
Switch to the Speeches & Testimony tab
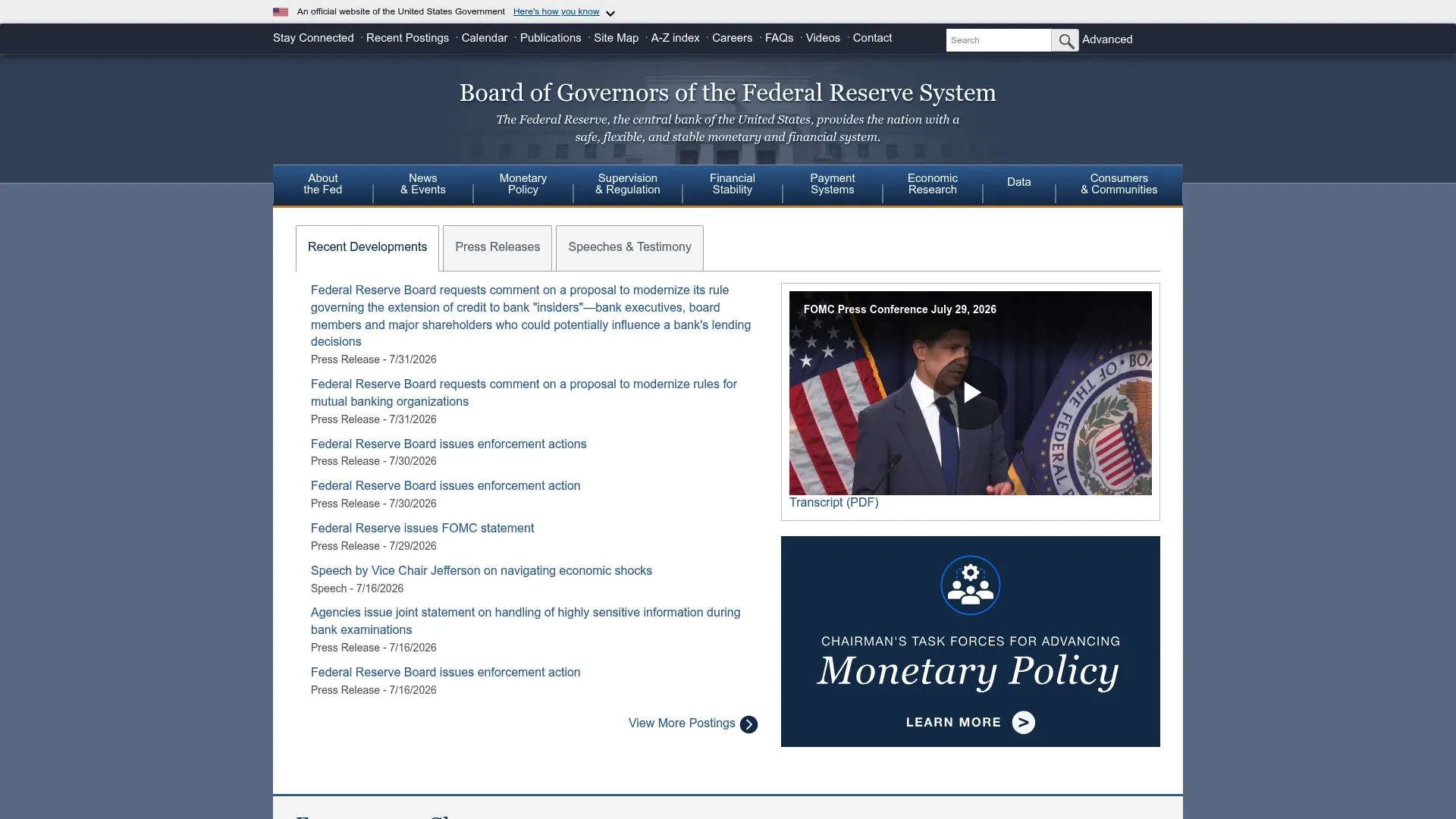[x=629, y=248]
